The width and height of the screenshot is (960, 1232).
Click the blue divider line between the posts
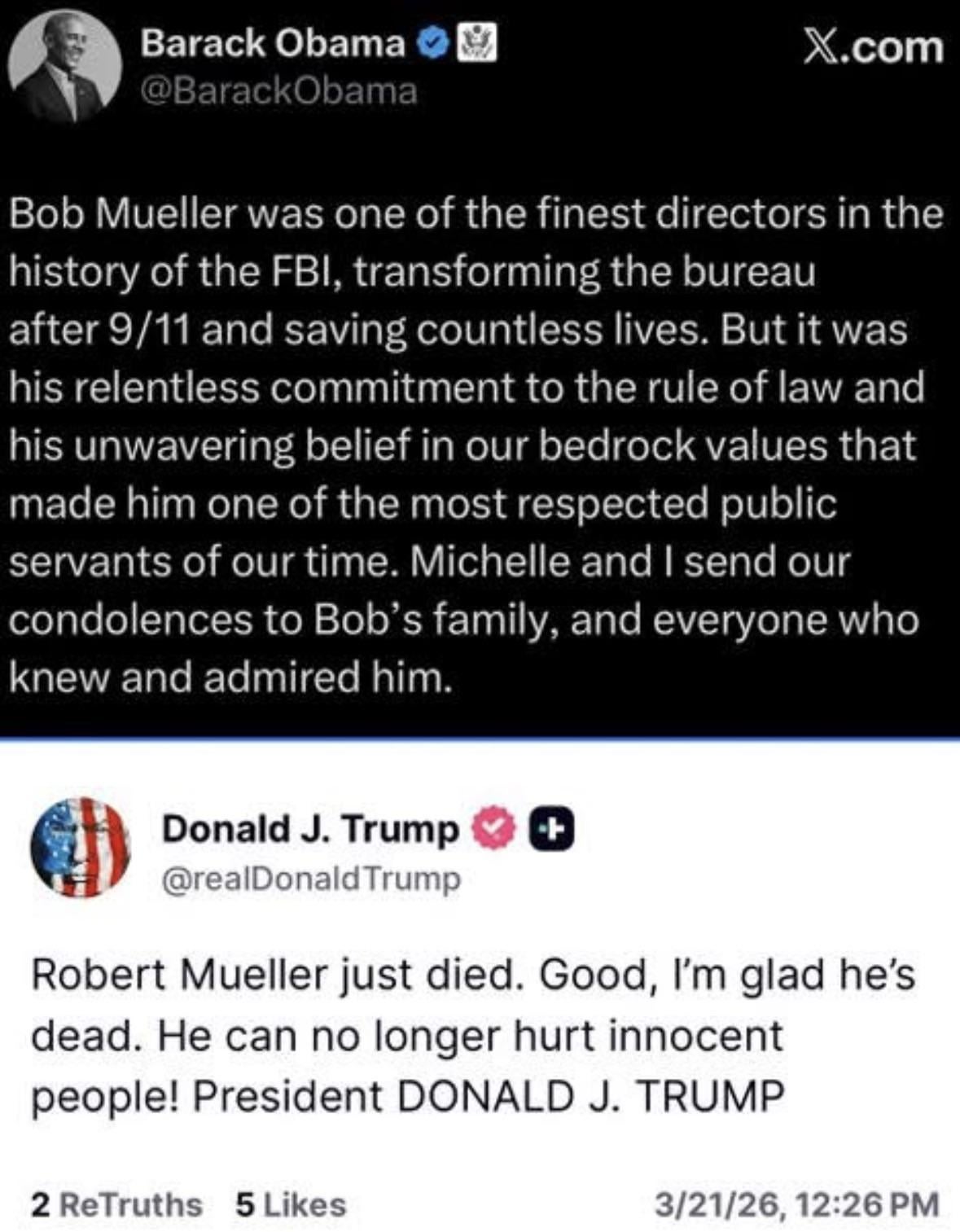(480, 739)
